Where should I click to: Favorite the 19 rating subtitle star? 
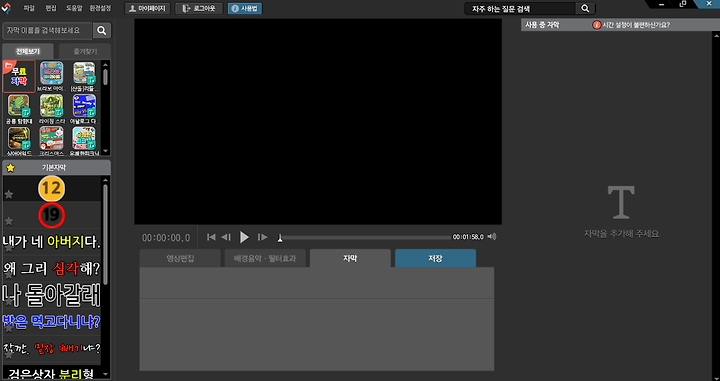pyautogui.click(x=8, y=221)
